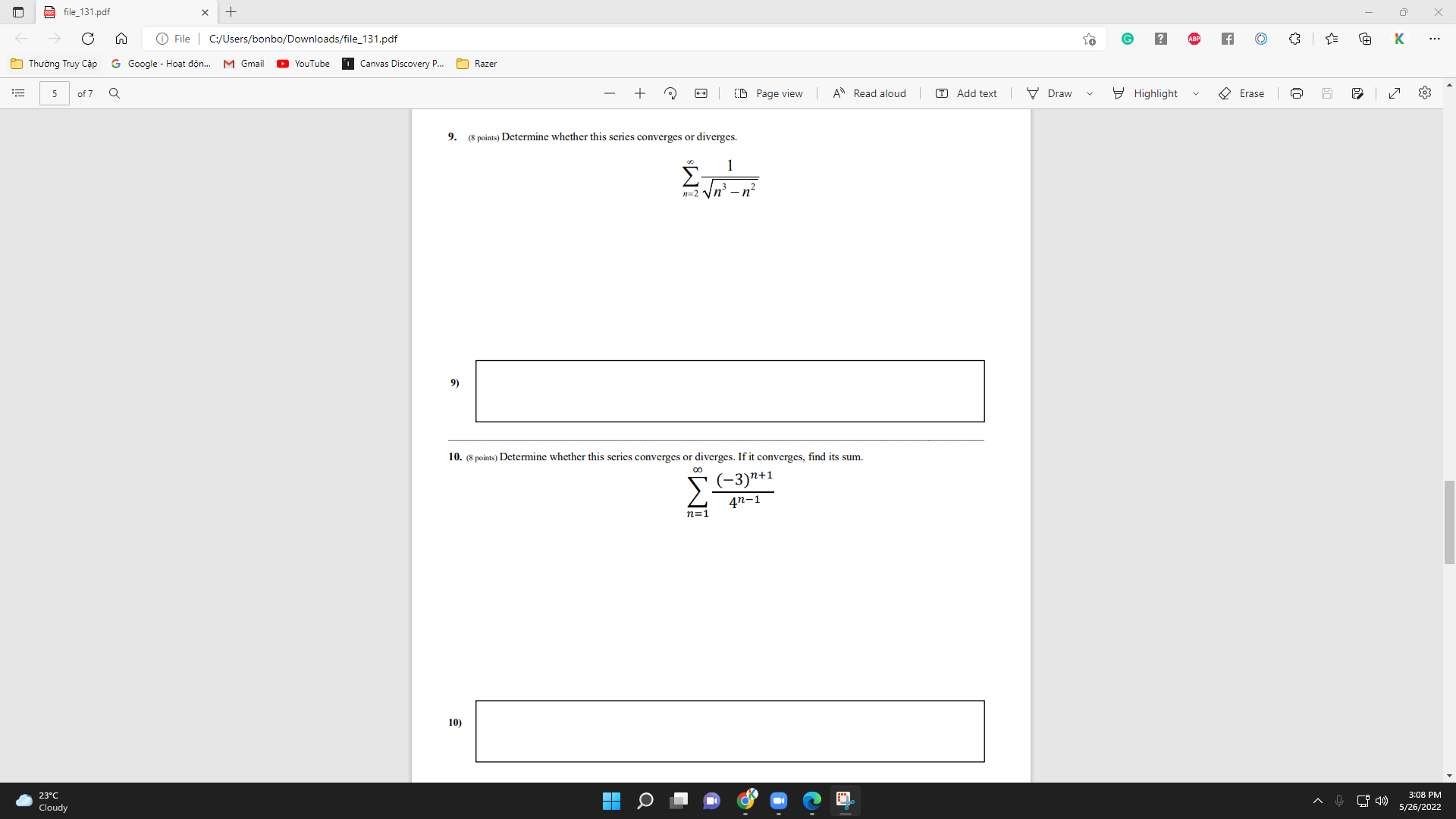Open the Highlight options dropdown
The image size is (1456, 819).
click(x=1196, y=93)
